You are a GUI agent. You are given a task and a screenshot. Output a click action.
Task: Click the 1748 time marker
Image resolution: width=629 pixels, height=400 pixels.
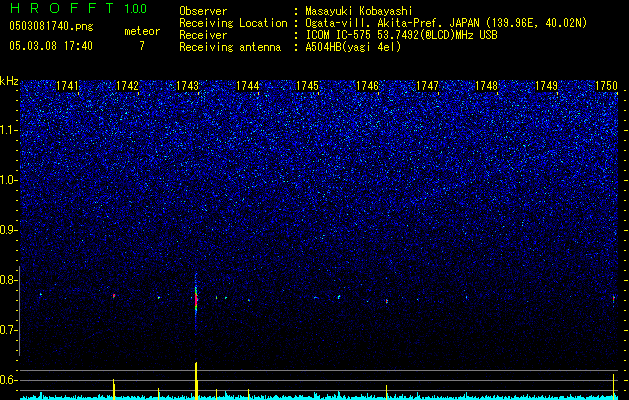pyautogui.click(x=486, y=86)
